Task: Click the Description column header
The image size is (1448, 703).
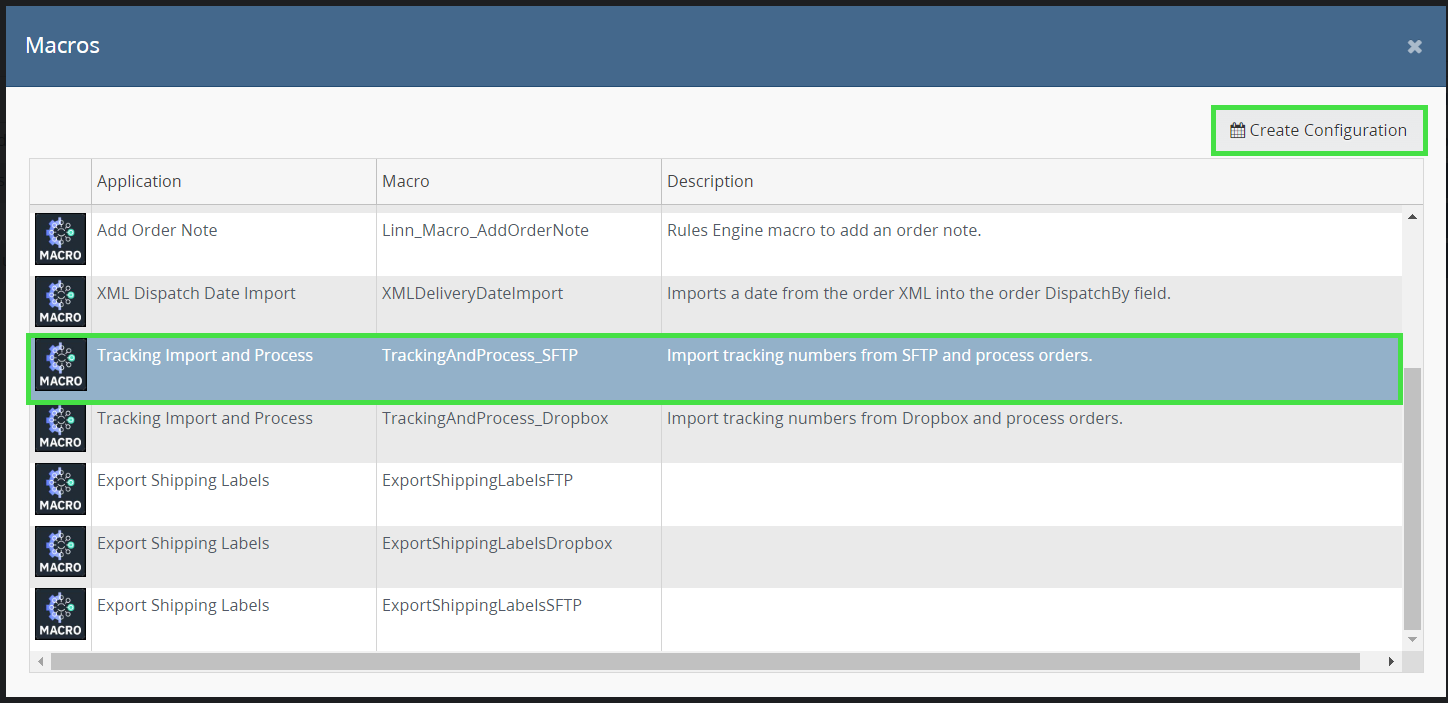Action: pyautogui.click(x=710, y=181)
